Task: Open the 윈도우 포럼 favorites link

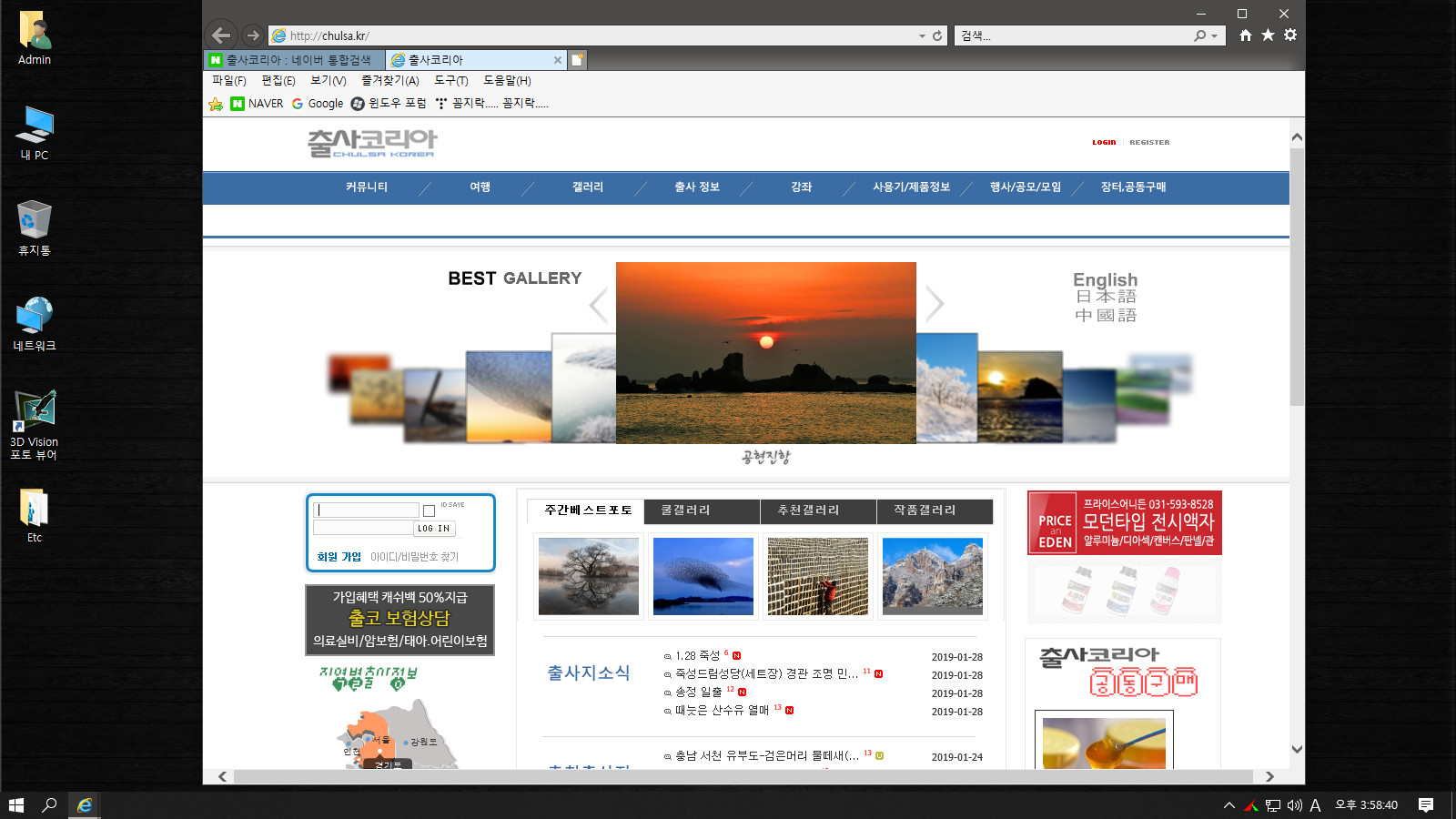Action: click(389, 104)
